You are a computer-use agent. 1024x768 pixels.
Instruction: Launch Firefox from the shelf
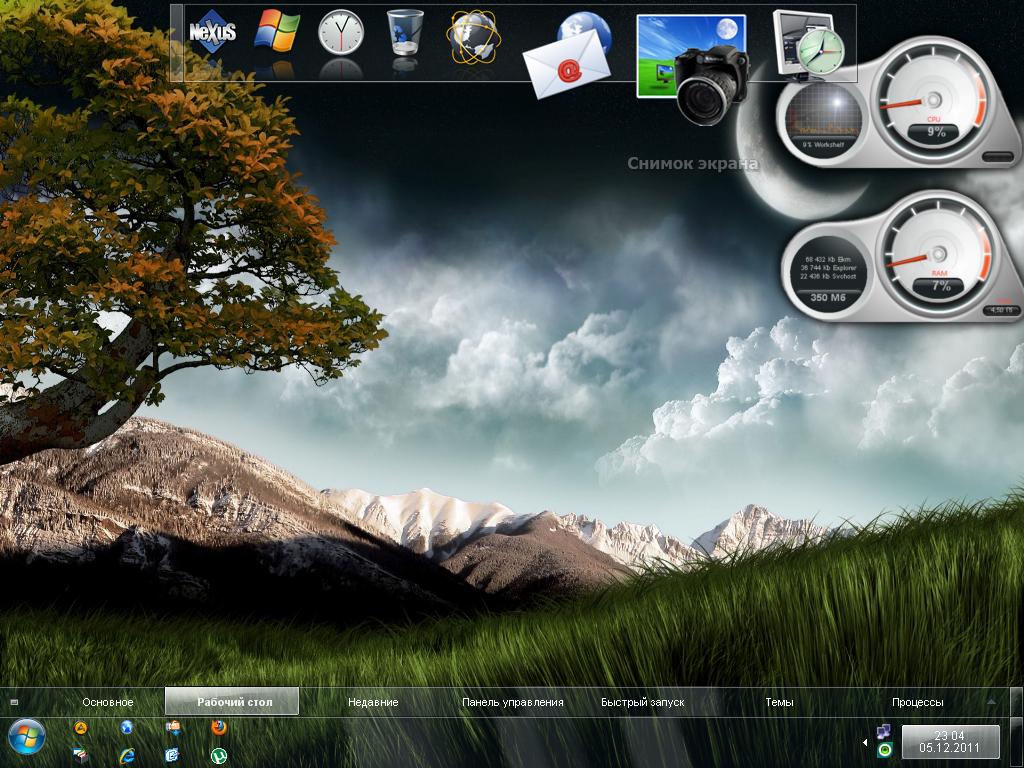[219, 727]
